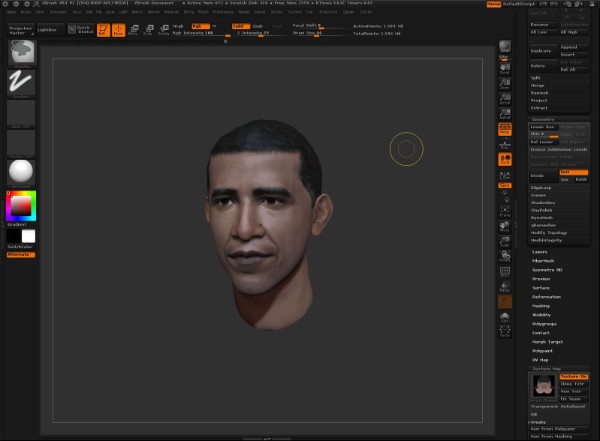Expand the Morph Target subpalette

click(548, 342)
